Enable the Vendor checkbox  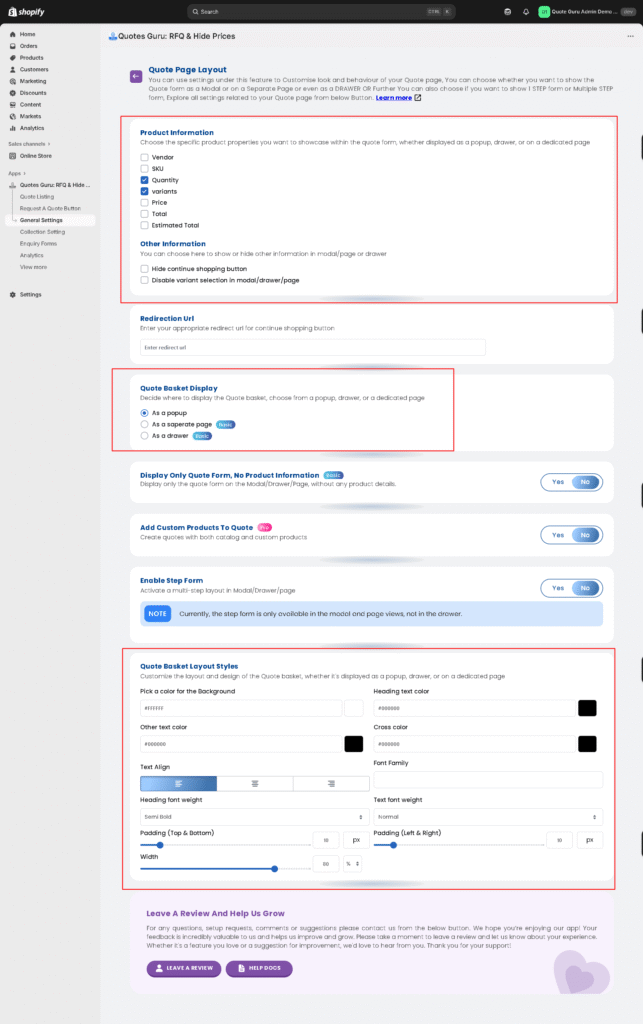[x=145, y=157]
